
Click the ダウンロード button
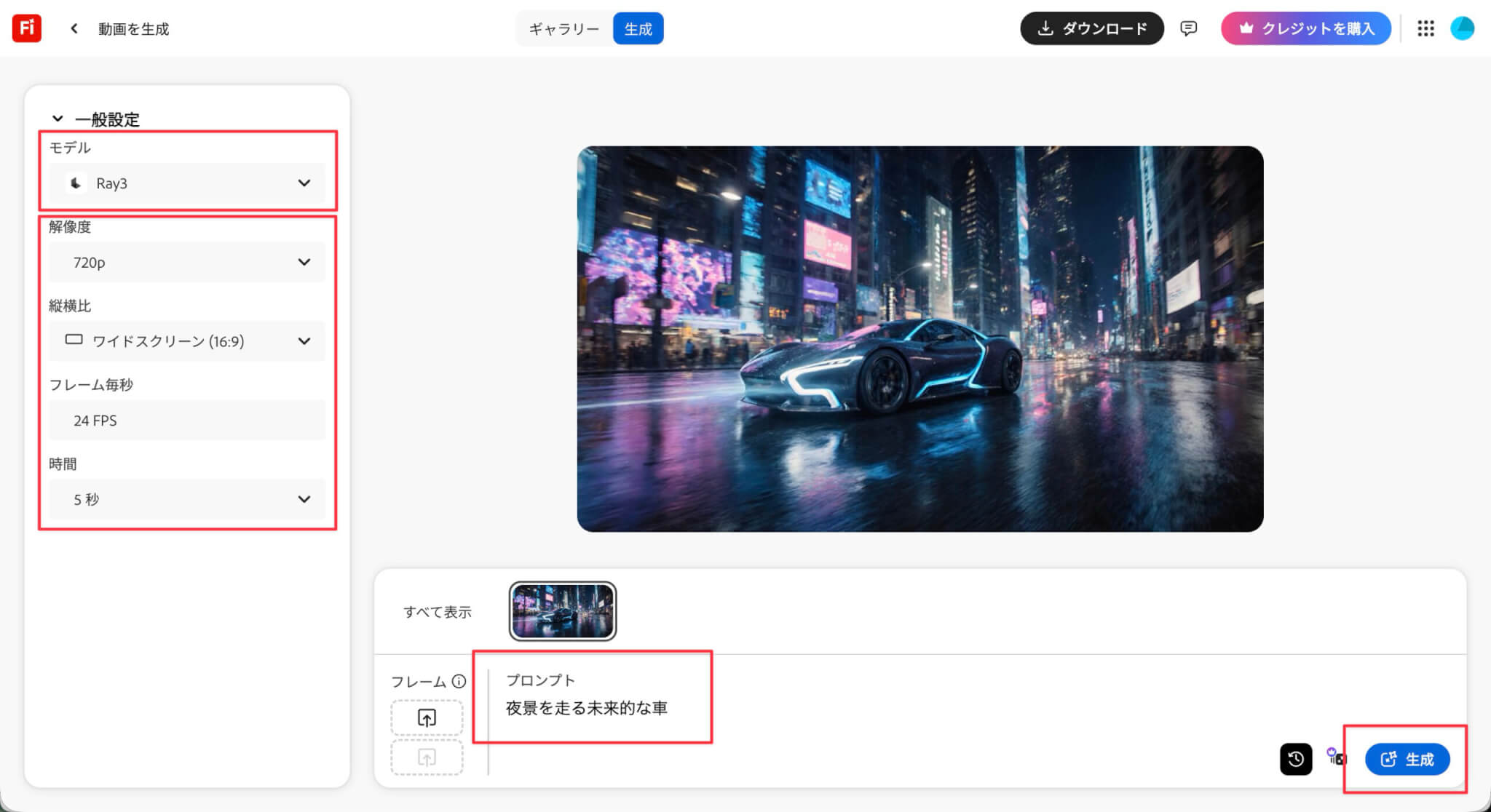pyautogui.click(x=1091, y=28)
